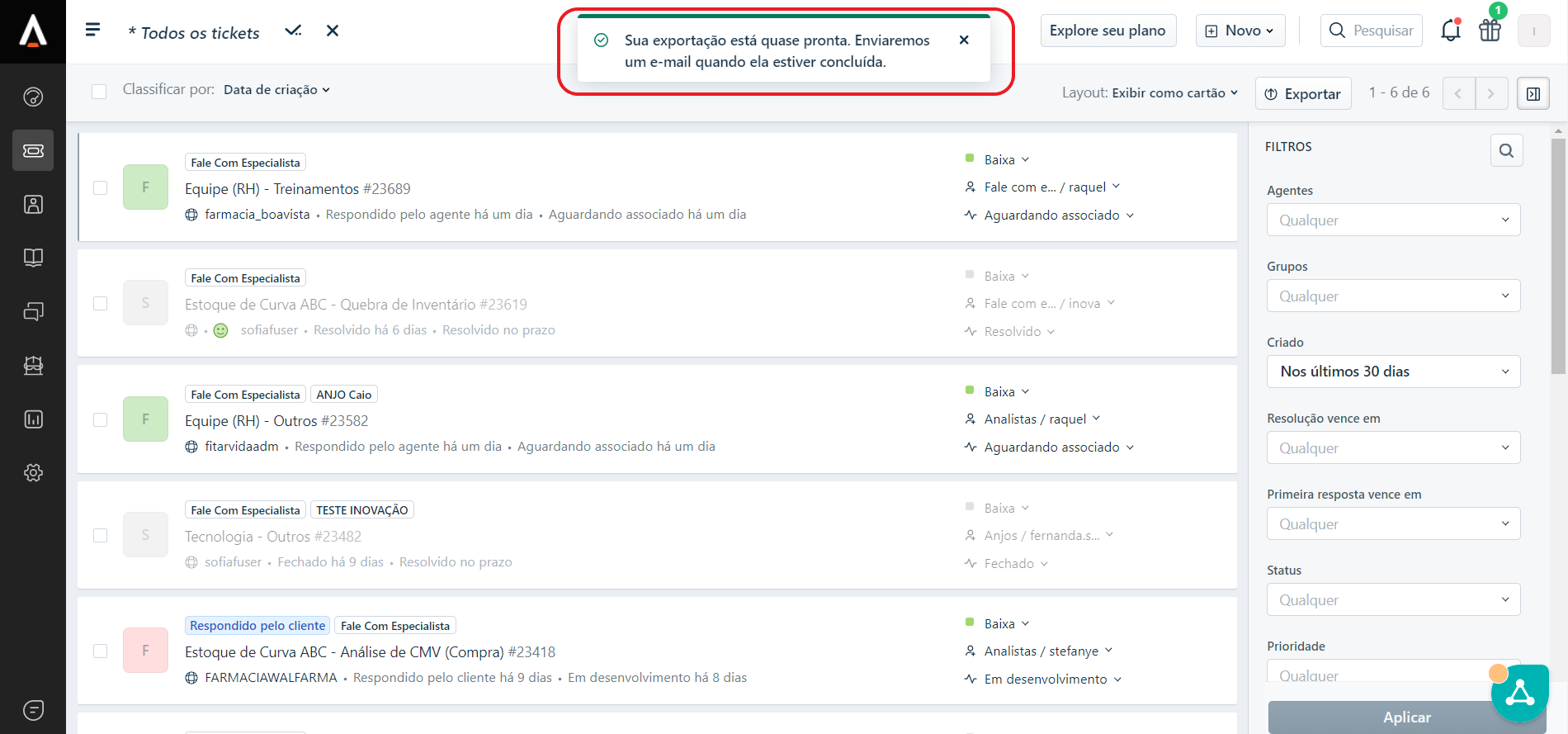The image size is (1568, 734).
Task: Open the Contacts icon in sidebar
Action: coord(33,204)
